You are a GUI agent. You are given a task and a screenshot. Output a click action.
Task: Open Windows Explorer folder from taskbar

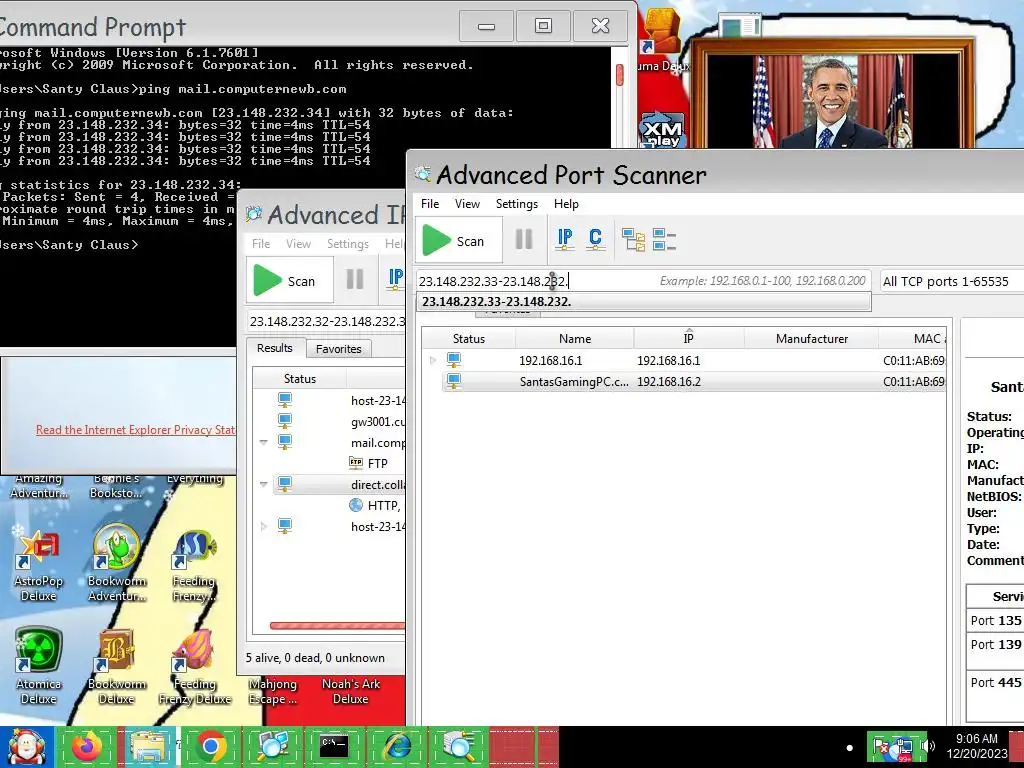click(149, 746)
